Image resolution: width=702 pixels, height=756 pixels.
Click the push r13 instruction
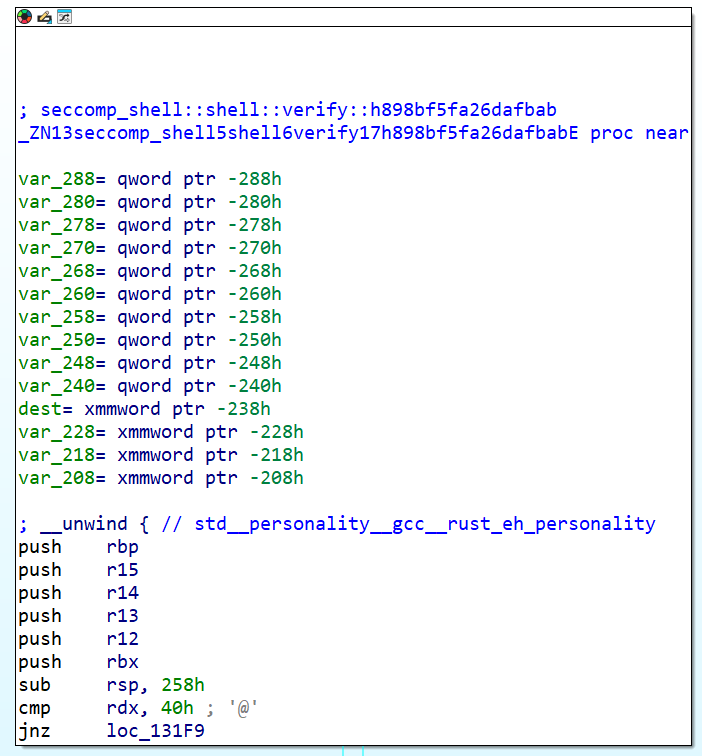tap(79, 616)
